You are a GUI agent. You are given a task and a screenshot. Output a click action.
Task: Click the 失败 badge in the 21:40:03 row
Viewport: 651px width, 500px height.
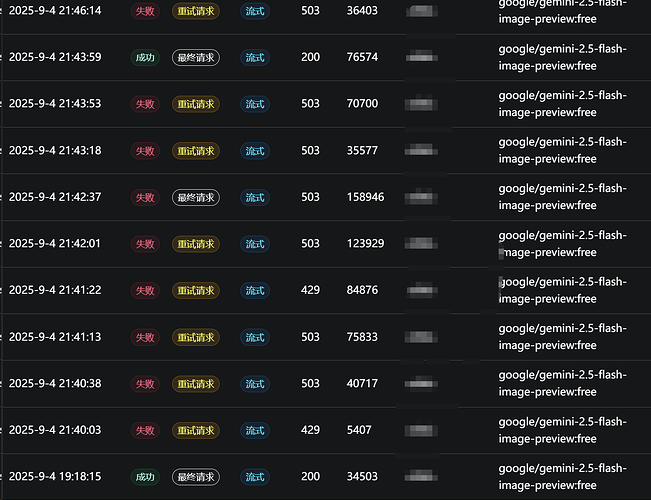[x=145, y=430]
